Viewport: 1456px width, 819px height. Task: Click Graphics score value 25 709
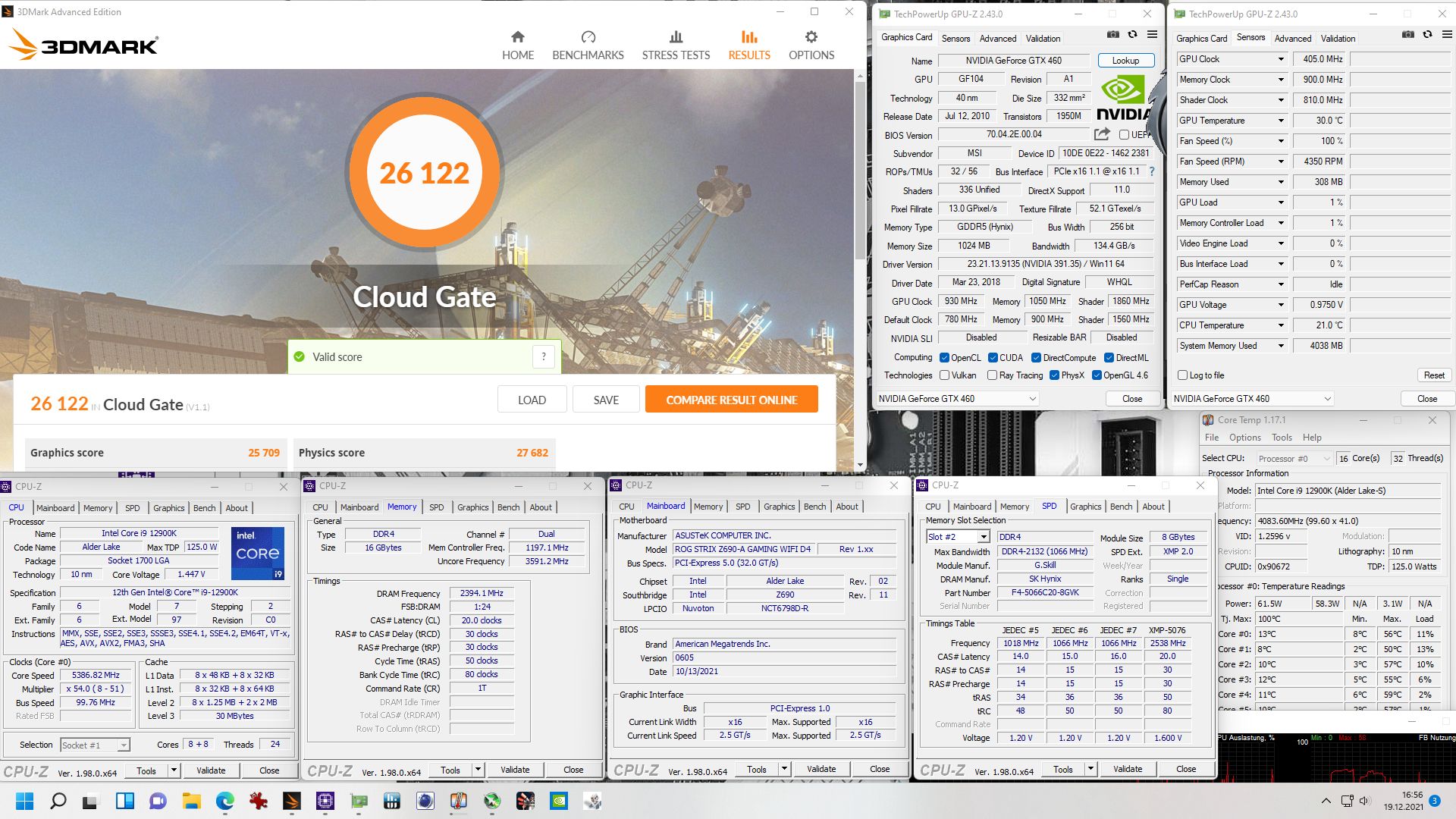263,453
